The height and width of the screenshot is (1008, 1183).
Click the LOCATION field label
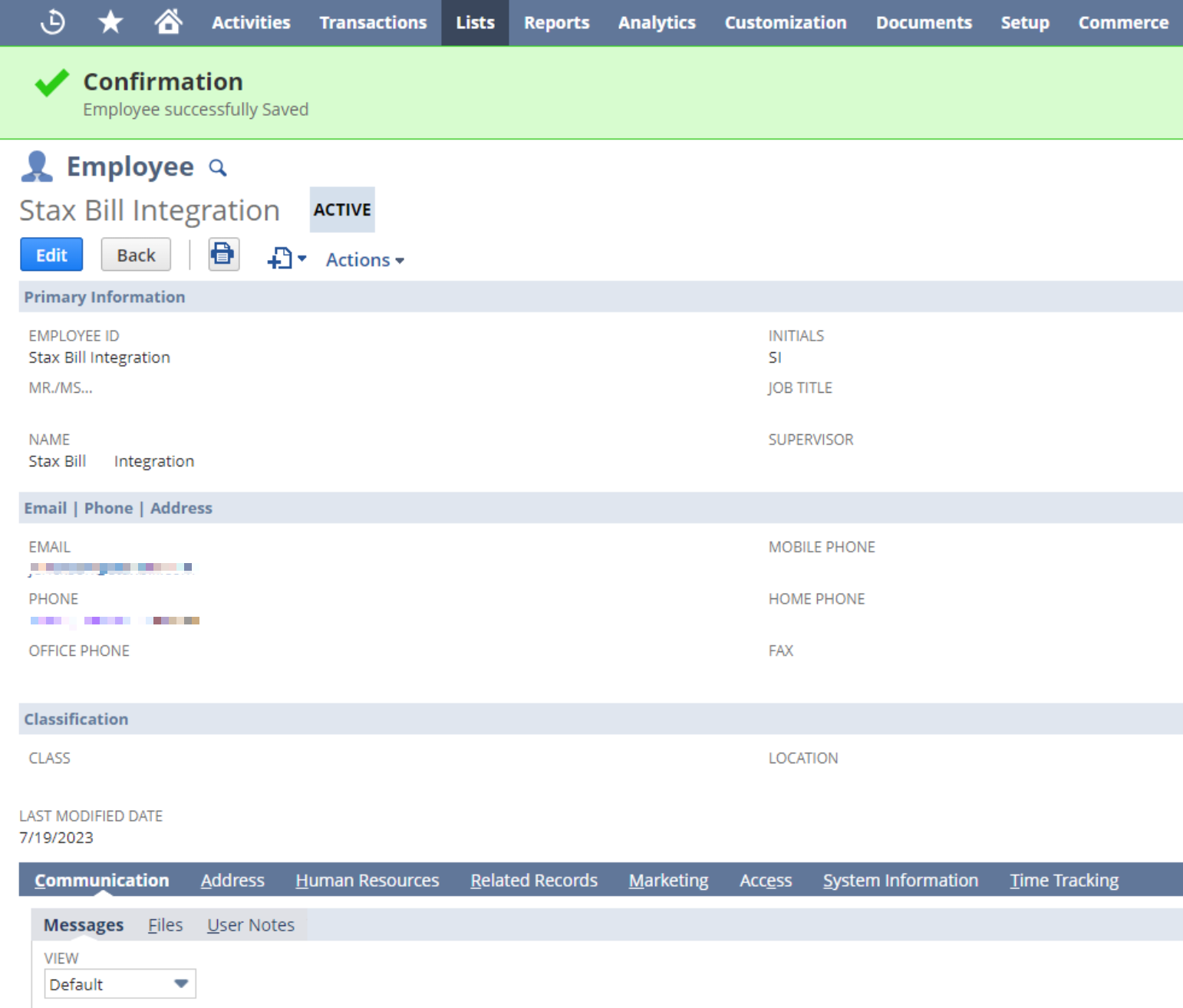803,758
